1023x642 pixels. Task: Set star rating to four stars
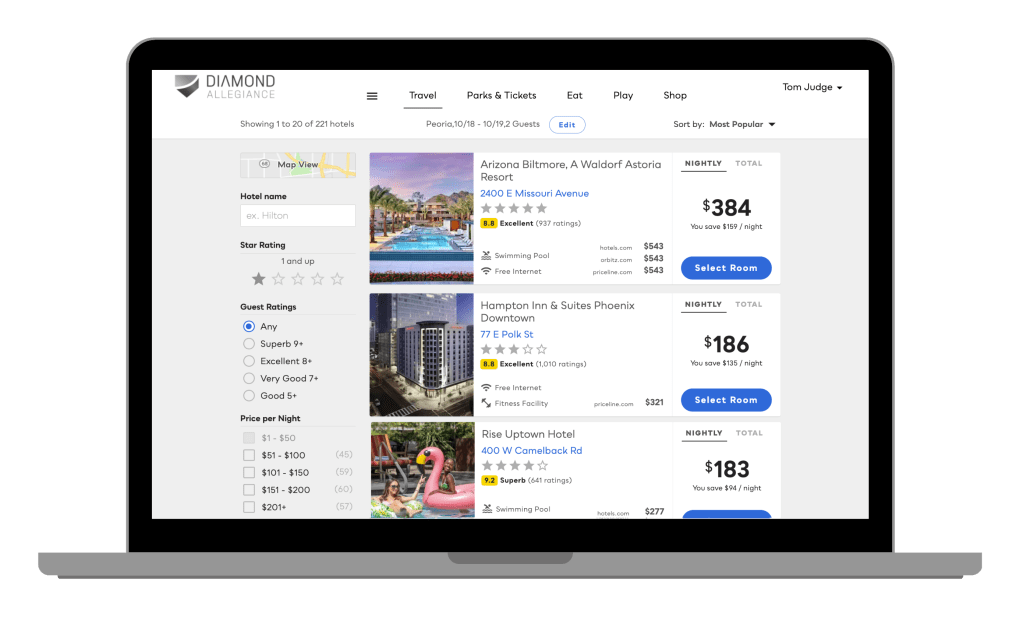click(317, 279)
